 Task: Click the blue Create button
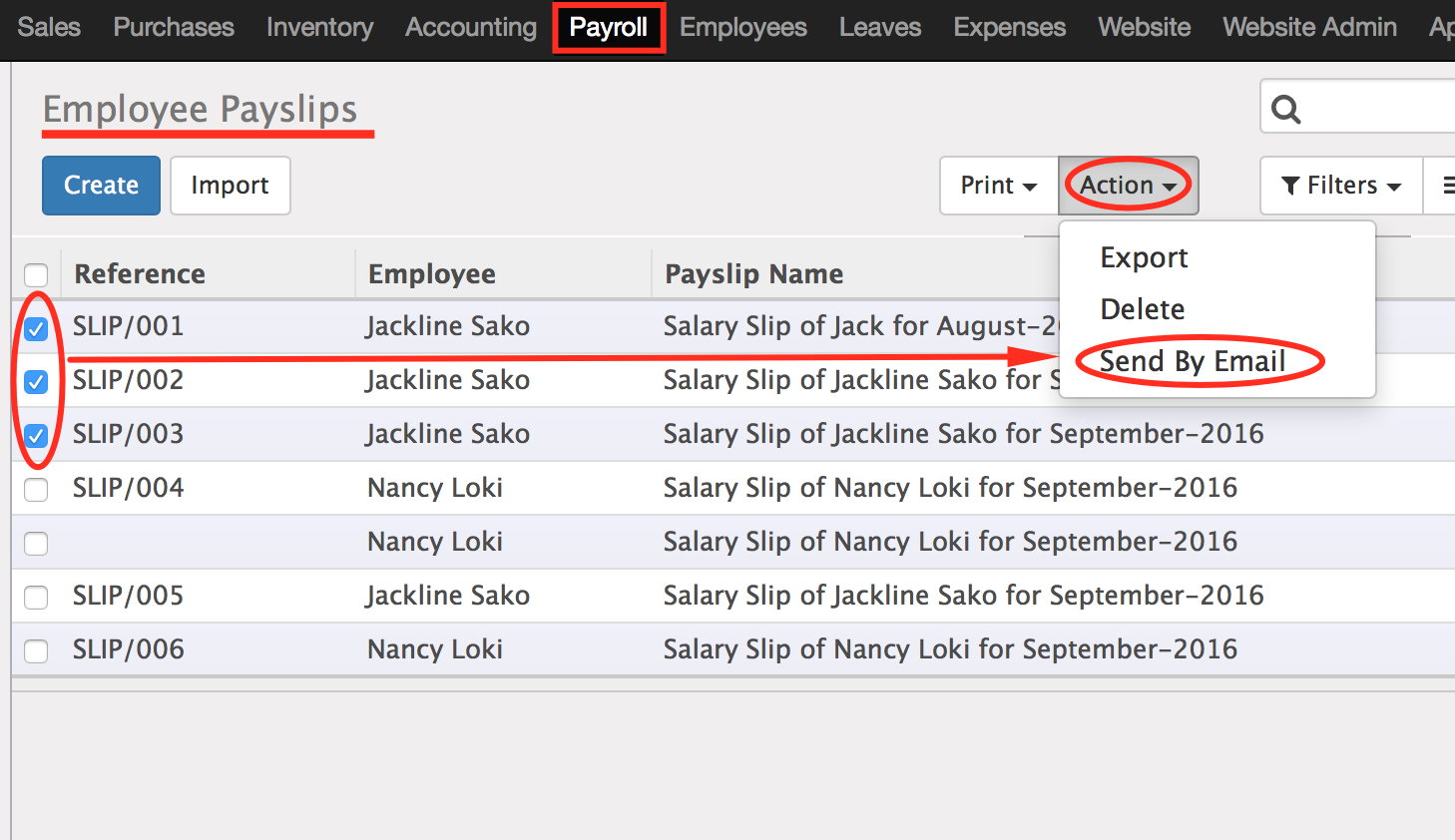(101, 186)
